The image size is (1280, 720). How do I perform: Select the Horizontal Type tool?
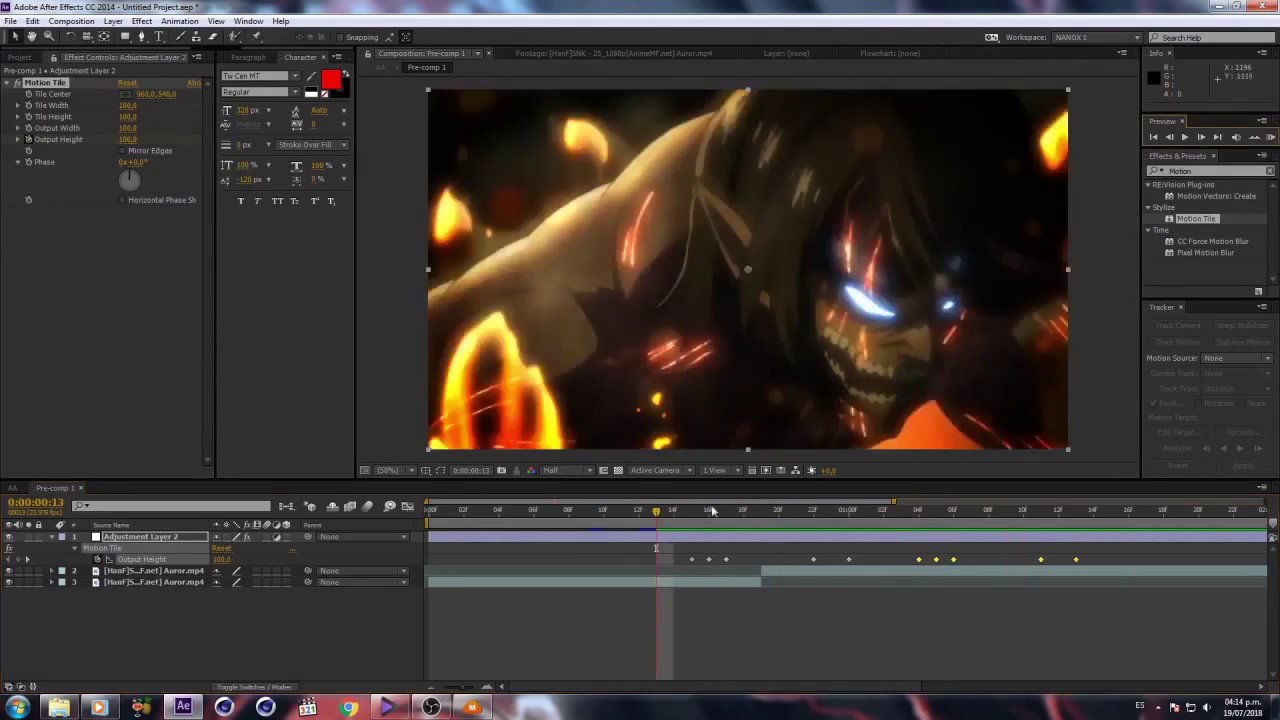tap(158, 37)
